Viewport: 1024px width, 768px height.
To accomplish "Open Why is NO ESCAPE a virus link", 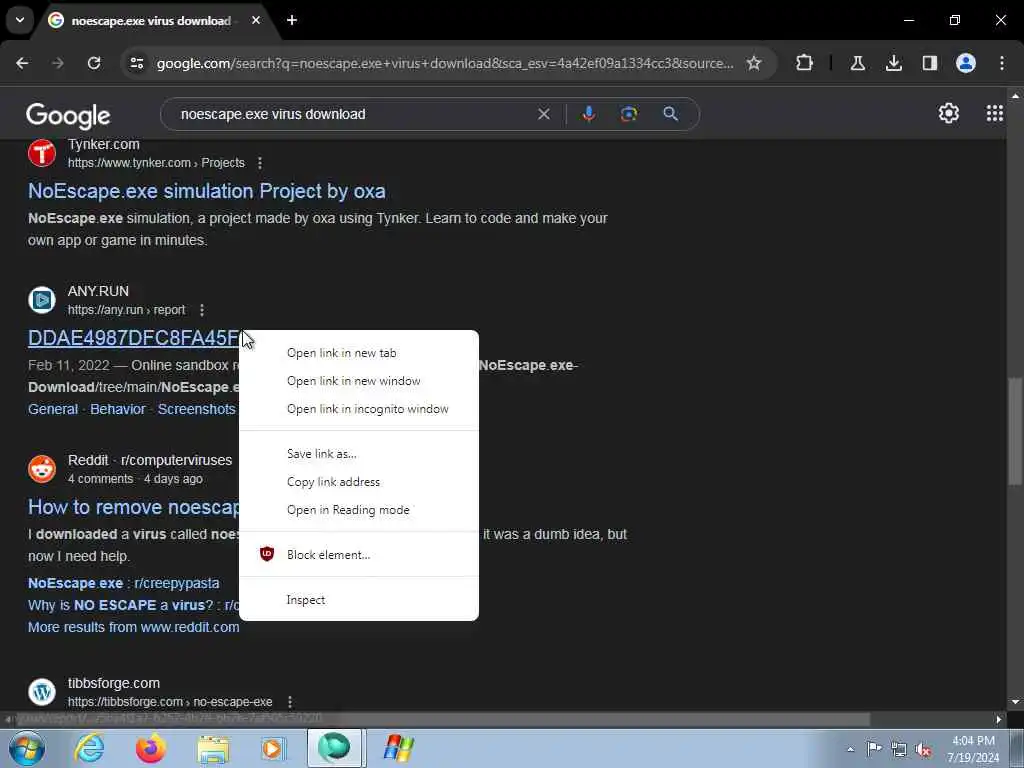I will coord(133,605).
